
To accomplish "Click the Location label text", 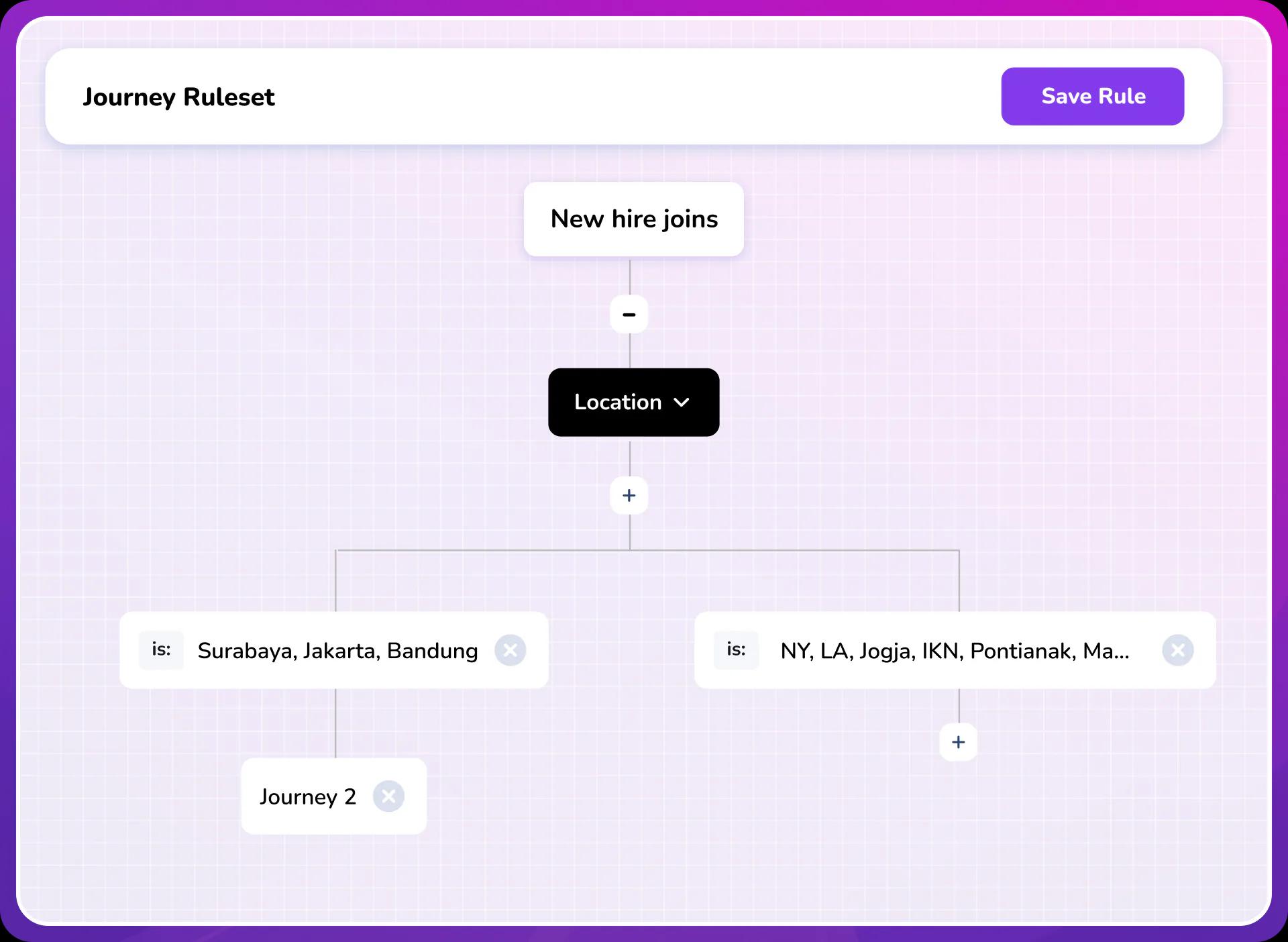I will [617, 402].
